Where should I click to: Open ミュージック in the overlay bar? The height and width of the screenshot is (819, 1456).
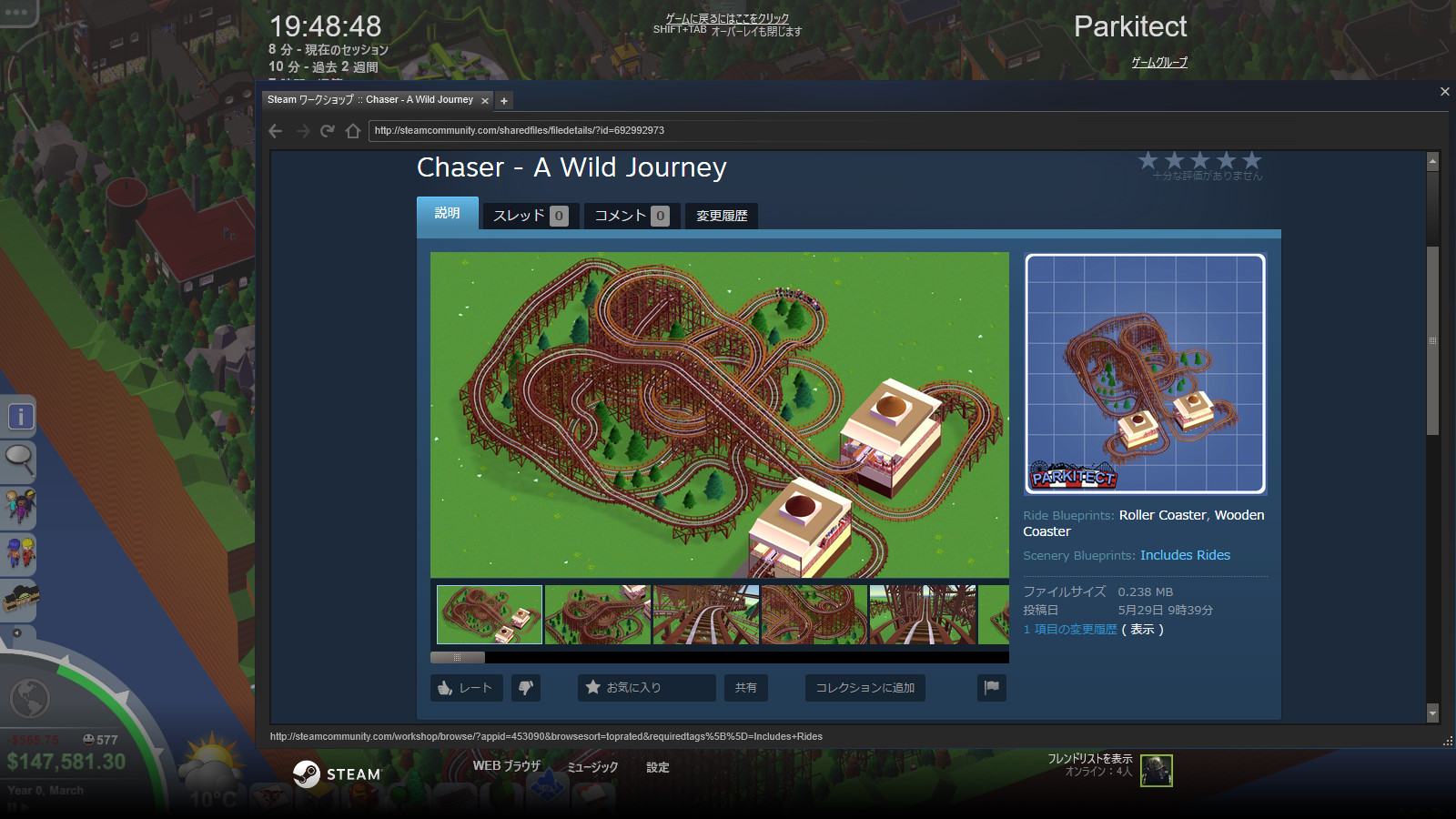(592, 767)
